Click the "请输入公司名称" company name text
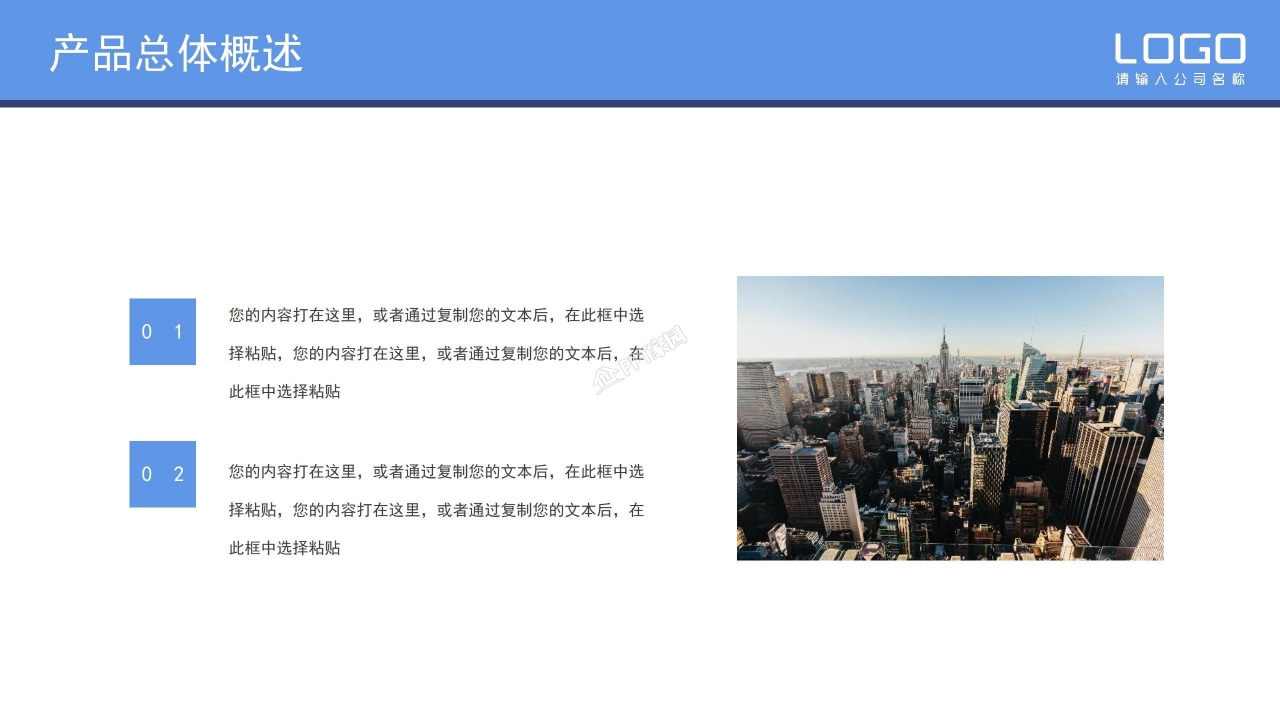 coord(1180,76)
